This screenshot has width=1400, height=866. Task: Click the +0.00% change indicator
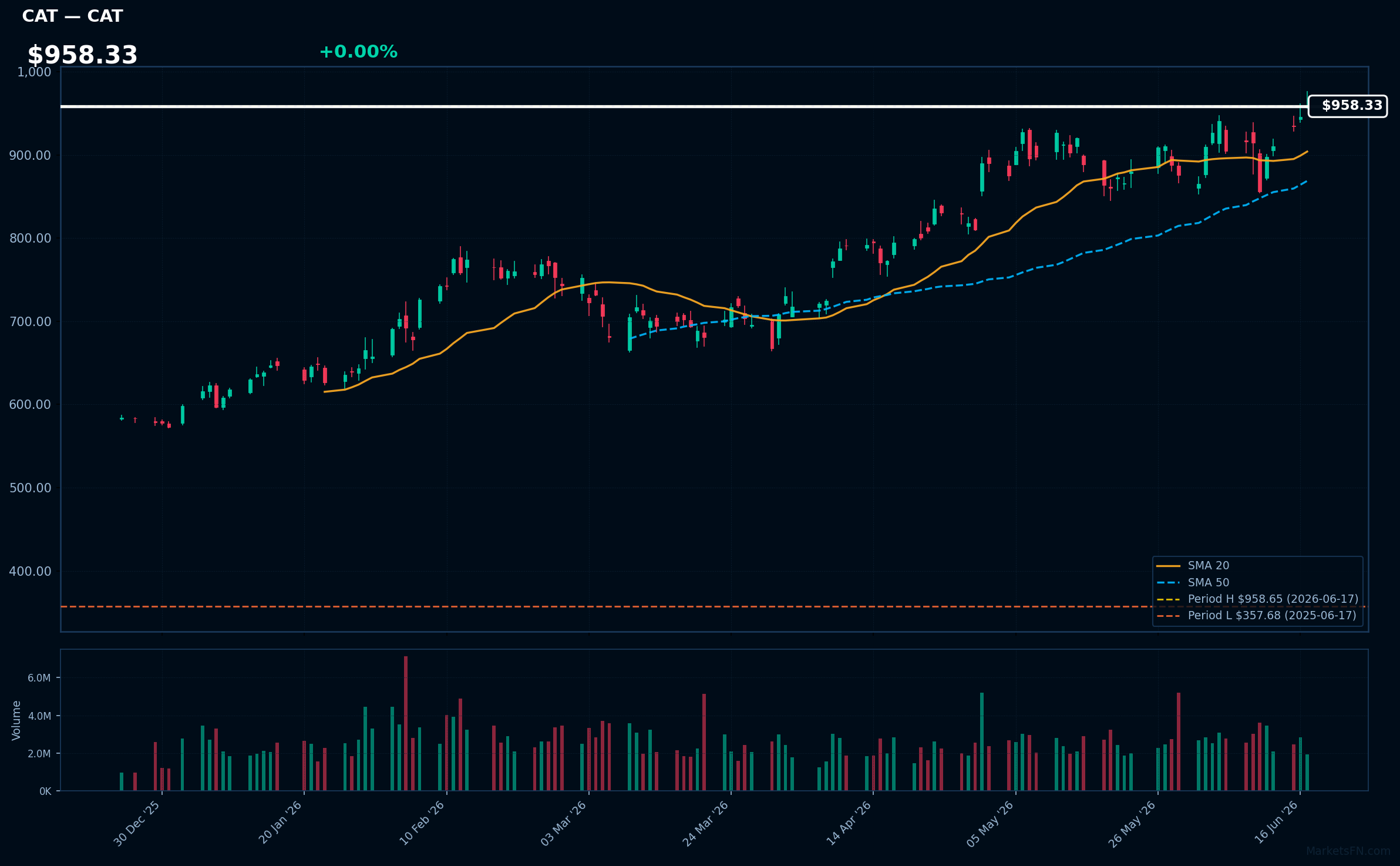tap(358, 52)
